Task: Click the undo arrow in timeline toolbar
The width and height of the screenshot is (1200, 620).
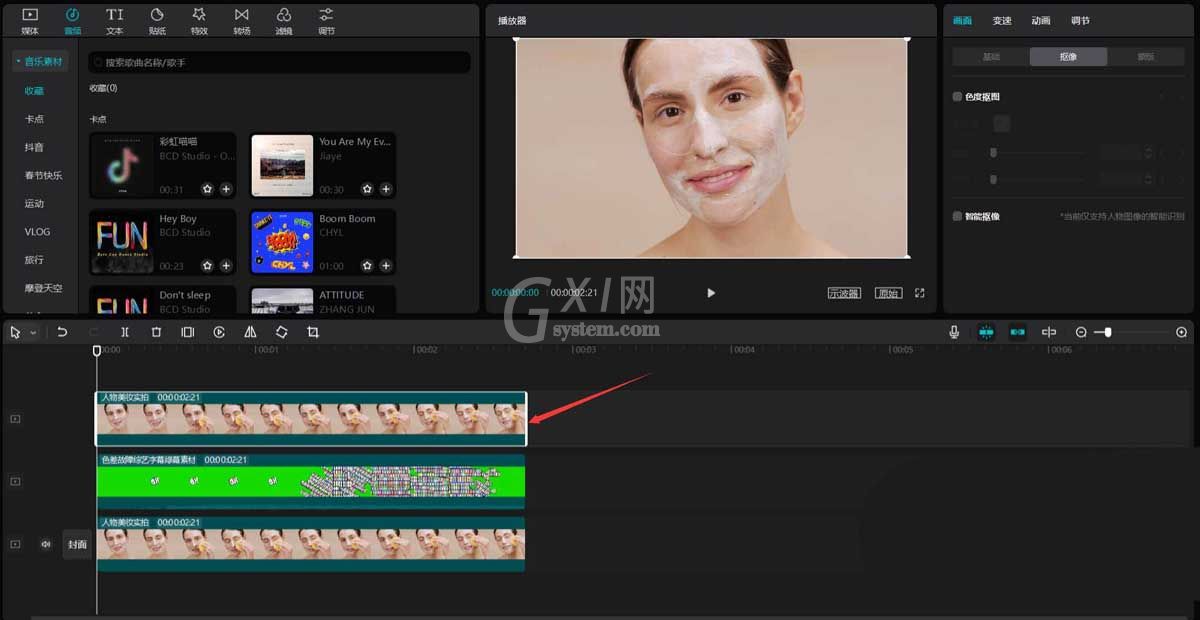Action: [62, 332]
